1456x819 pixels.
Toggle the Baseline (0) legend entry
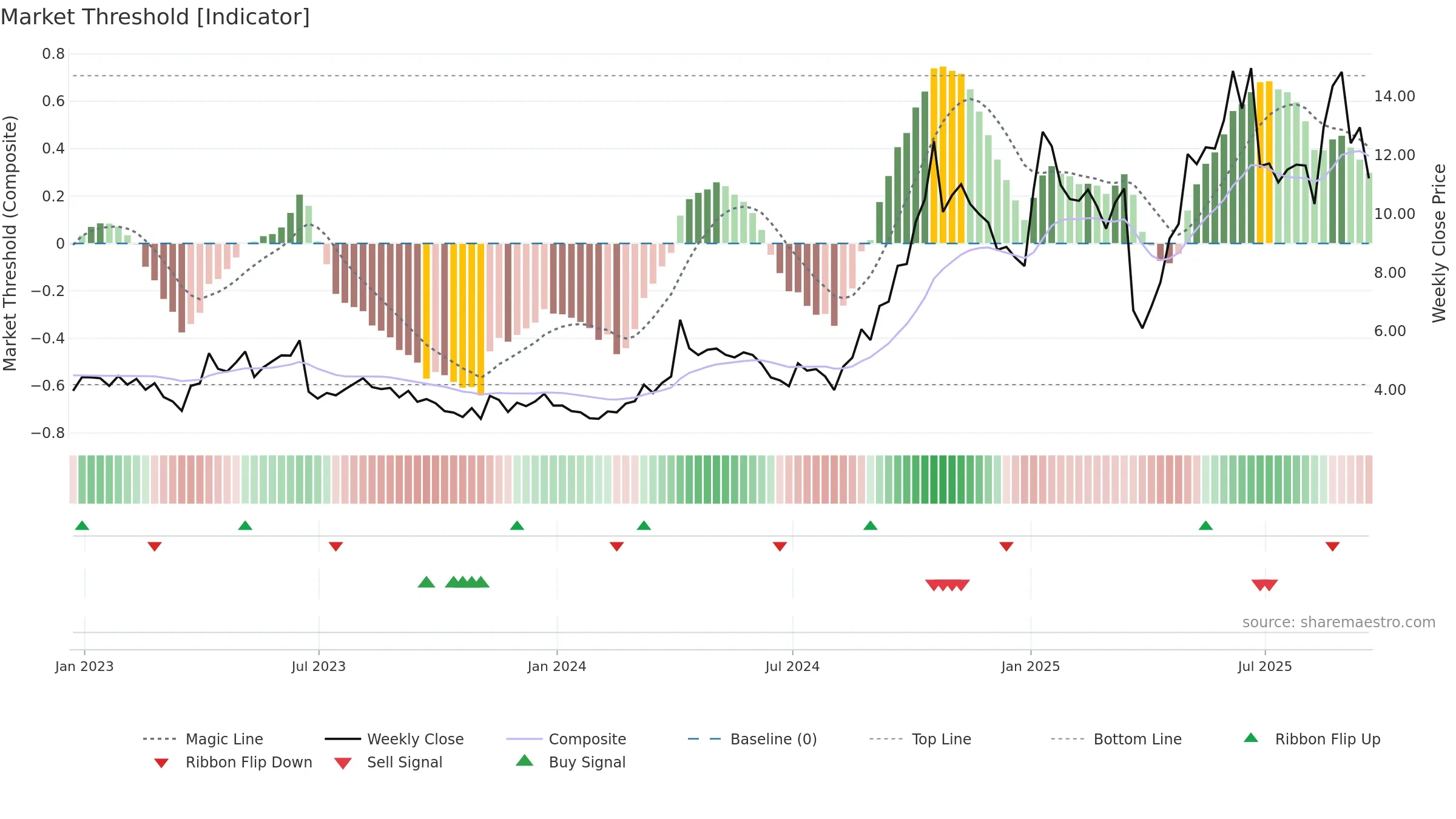click(752, 739)
